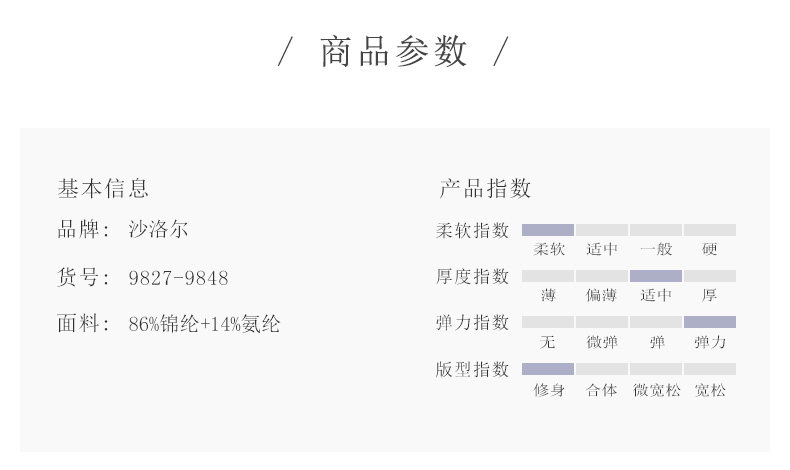Choose the 厚 thickness segment

coord(710,276)
